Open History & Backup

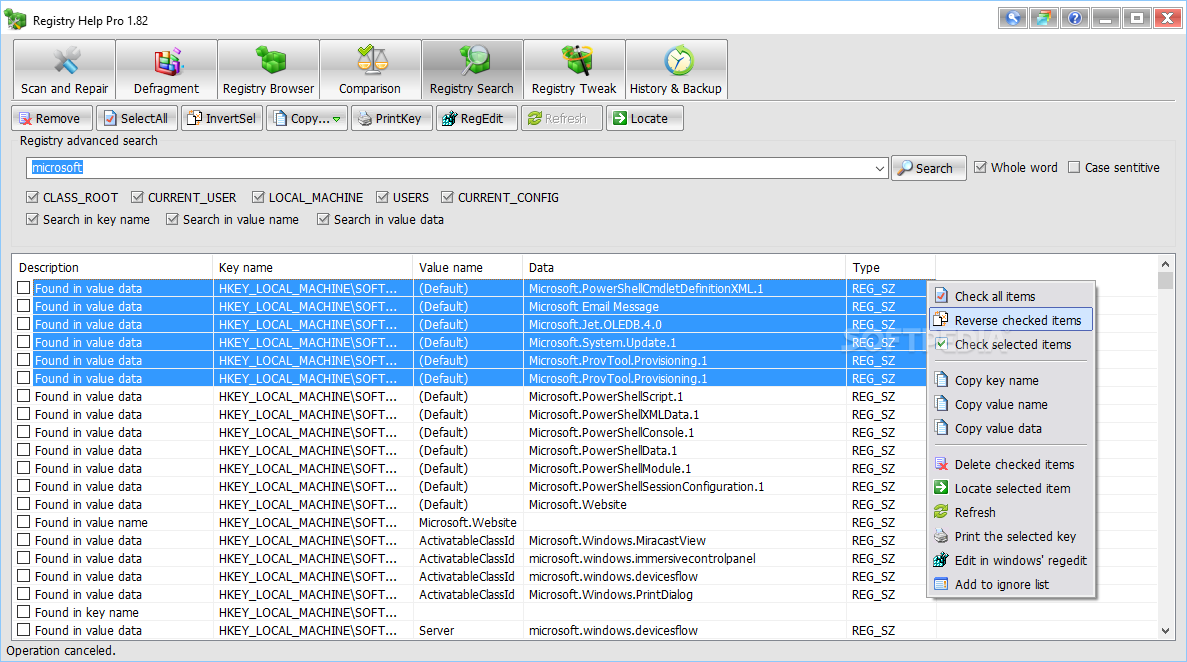click(676, 70)
